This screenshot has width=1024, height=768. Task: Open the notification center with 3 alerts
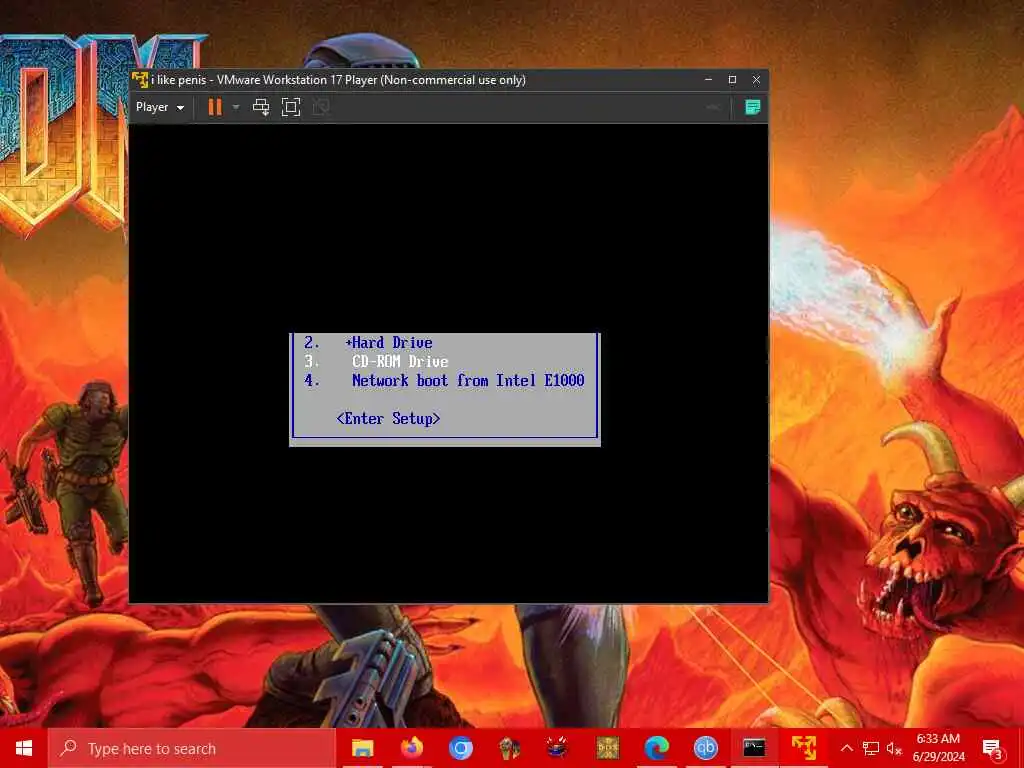(992, 748)
